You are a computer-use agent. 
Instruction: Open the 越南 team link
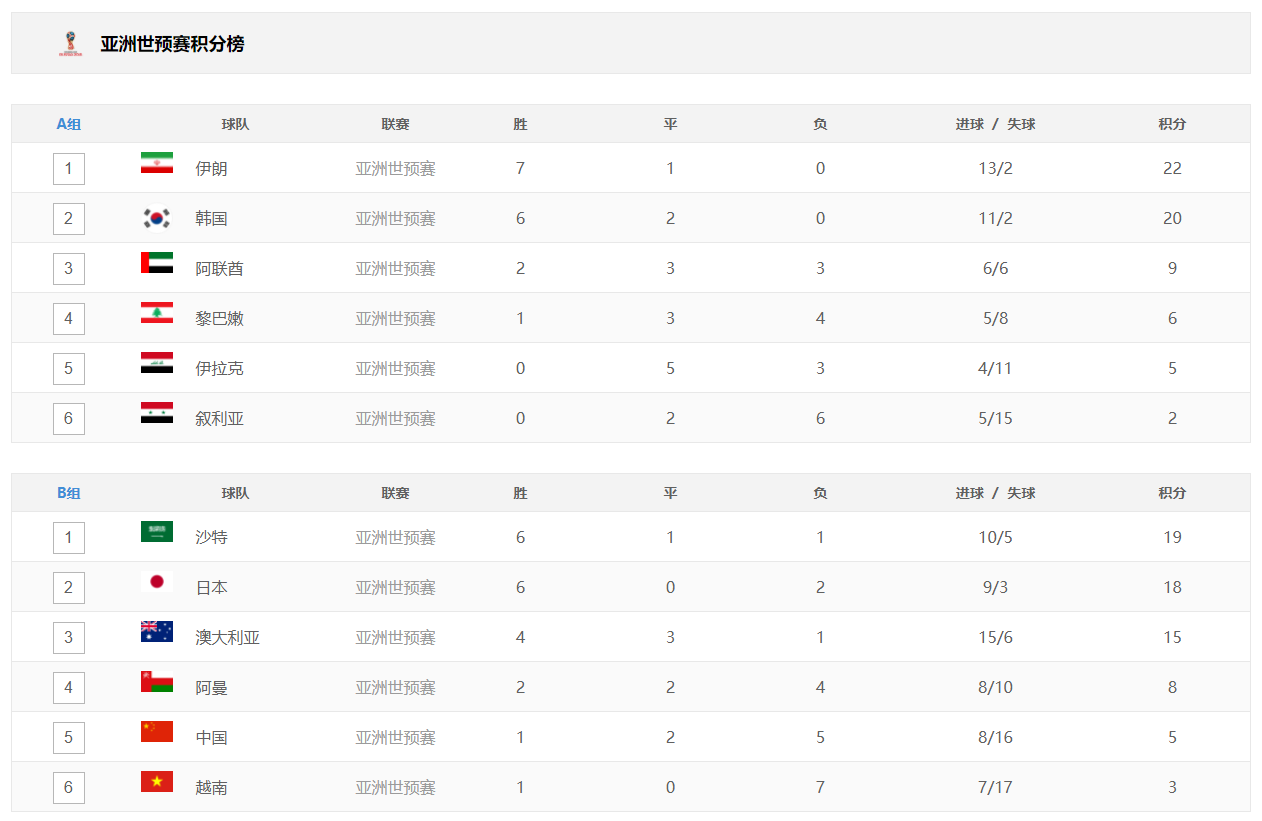click(212, 787)
